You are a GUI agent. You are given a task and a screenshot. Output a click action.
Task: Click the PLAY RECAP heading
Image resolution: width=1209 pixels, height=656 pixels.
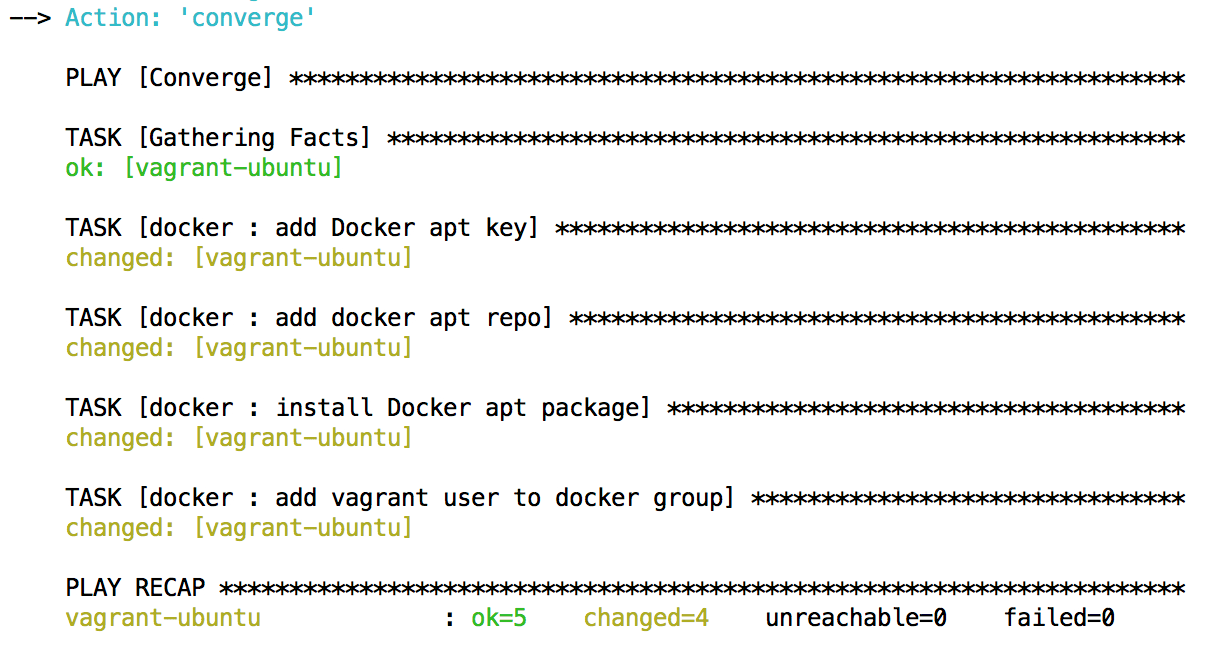pyautogui.click(x=135, y=588)
